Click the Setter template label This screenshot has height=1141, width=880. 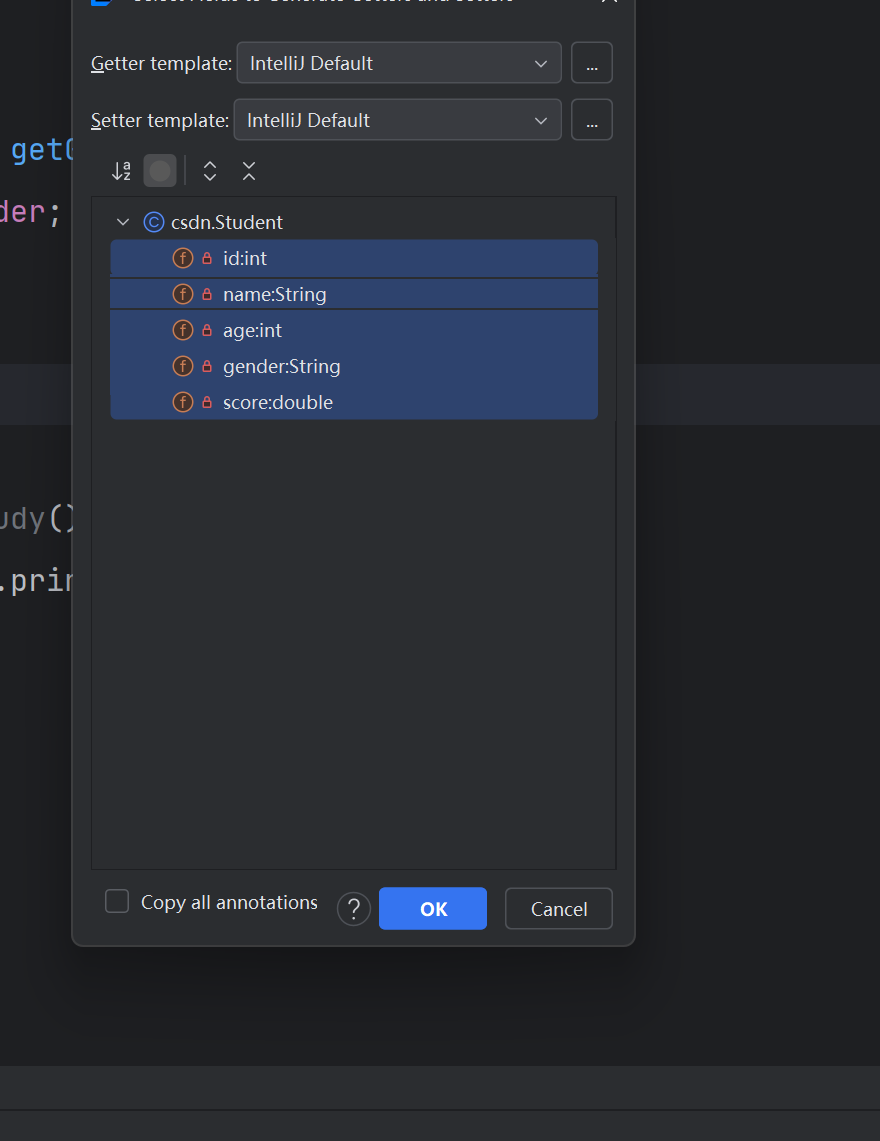(x=160, y=120)
